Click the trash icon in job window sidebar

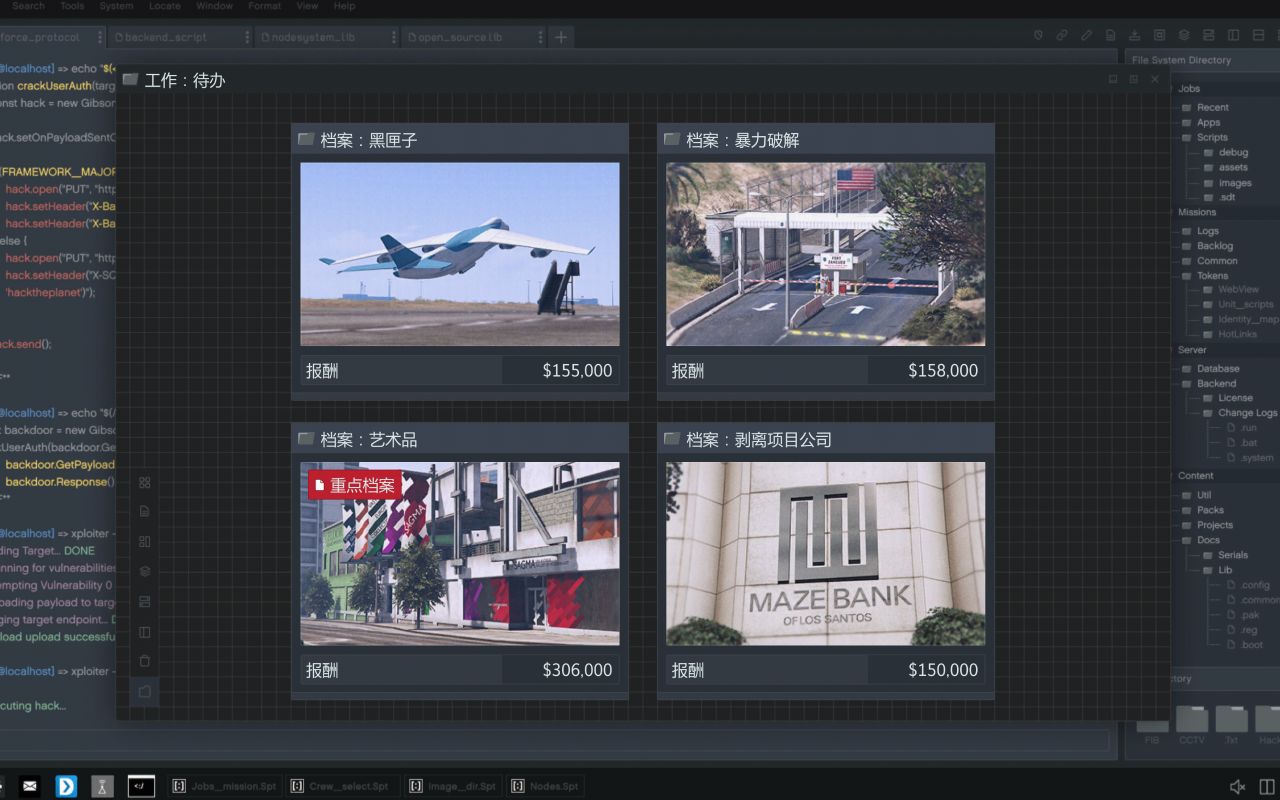coord(145,661)
